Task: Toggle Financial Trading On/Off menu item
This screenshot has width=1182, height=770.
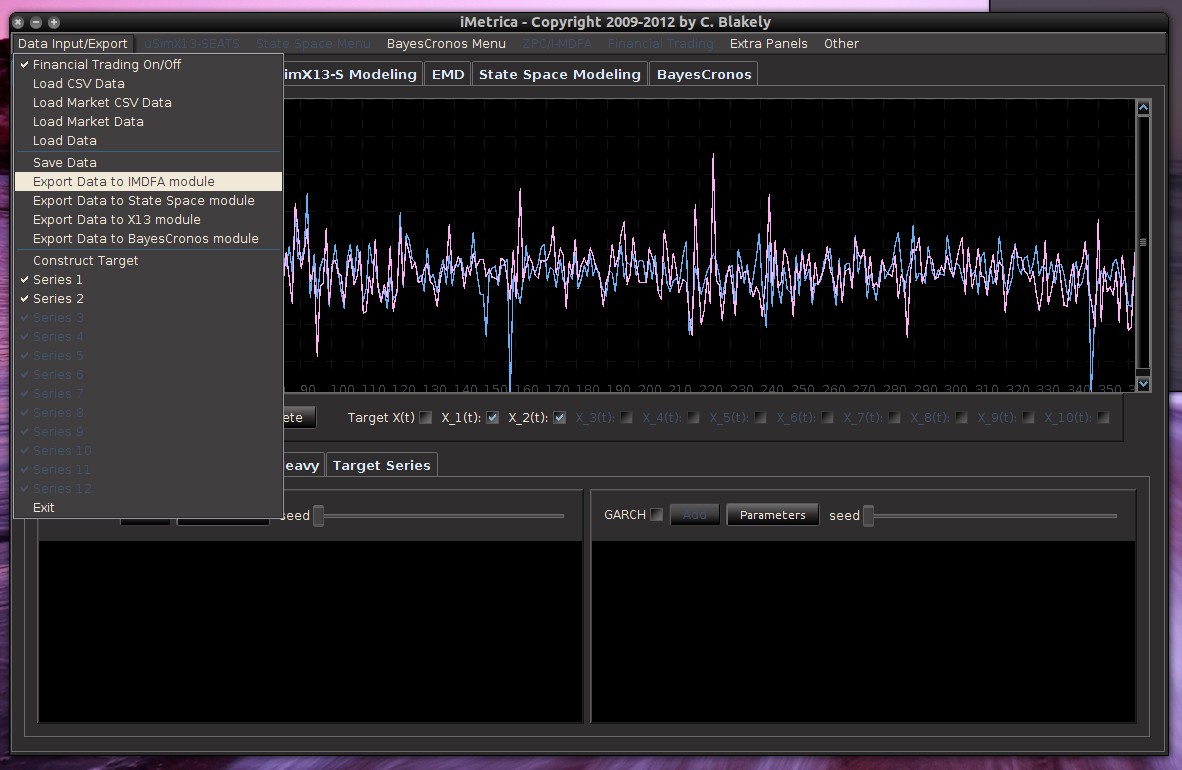Action: [x=106, y=65]
